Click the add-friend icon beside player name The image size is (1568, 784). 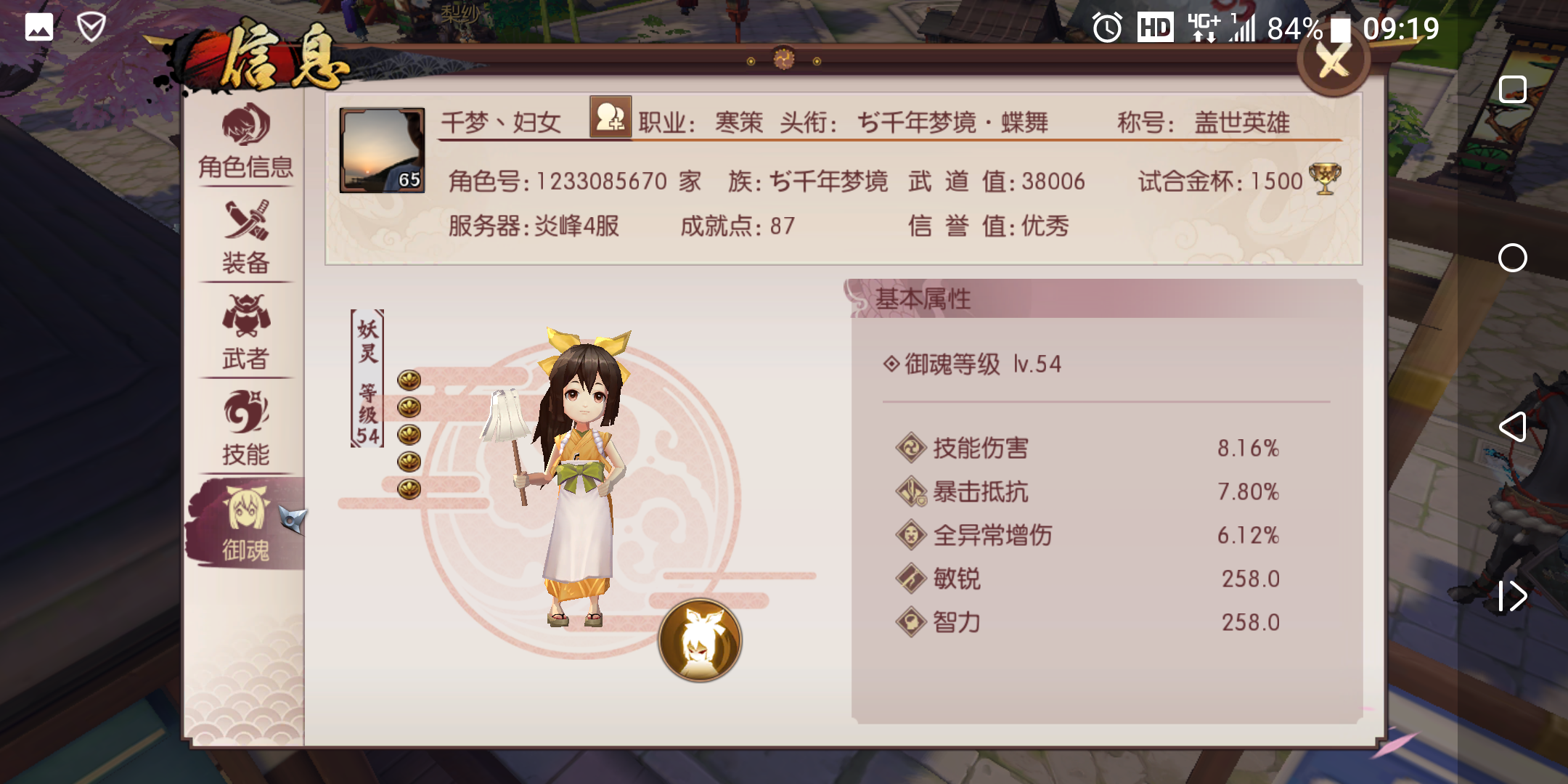point(610,117)
